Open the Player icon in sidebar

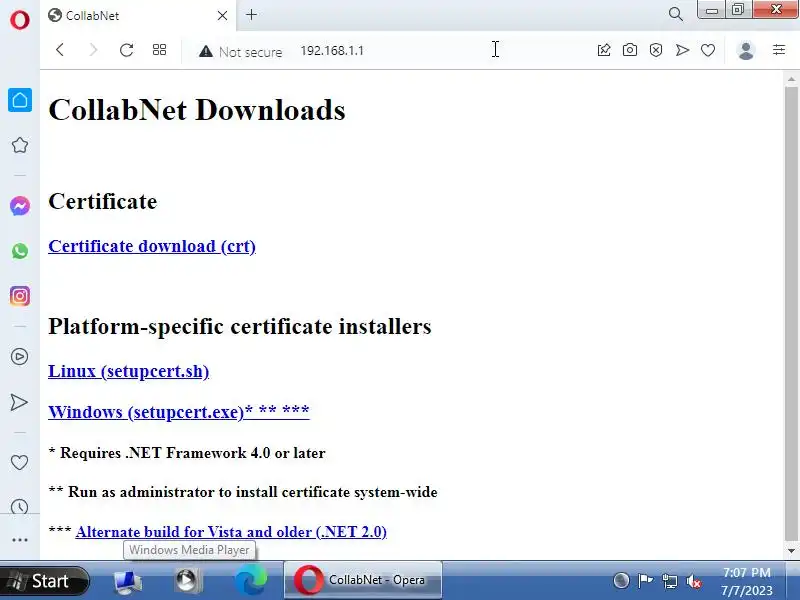coord(19,356)
